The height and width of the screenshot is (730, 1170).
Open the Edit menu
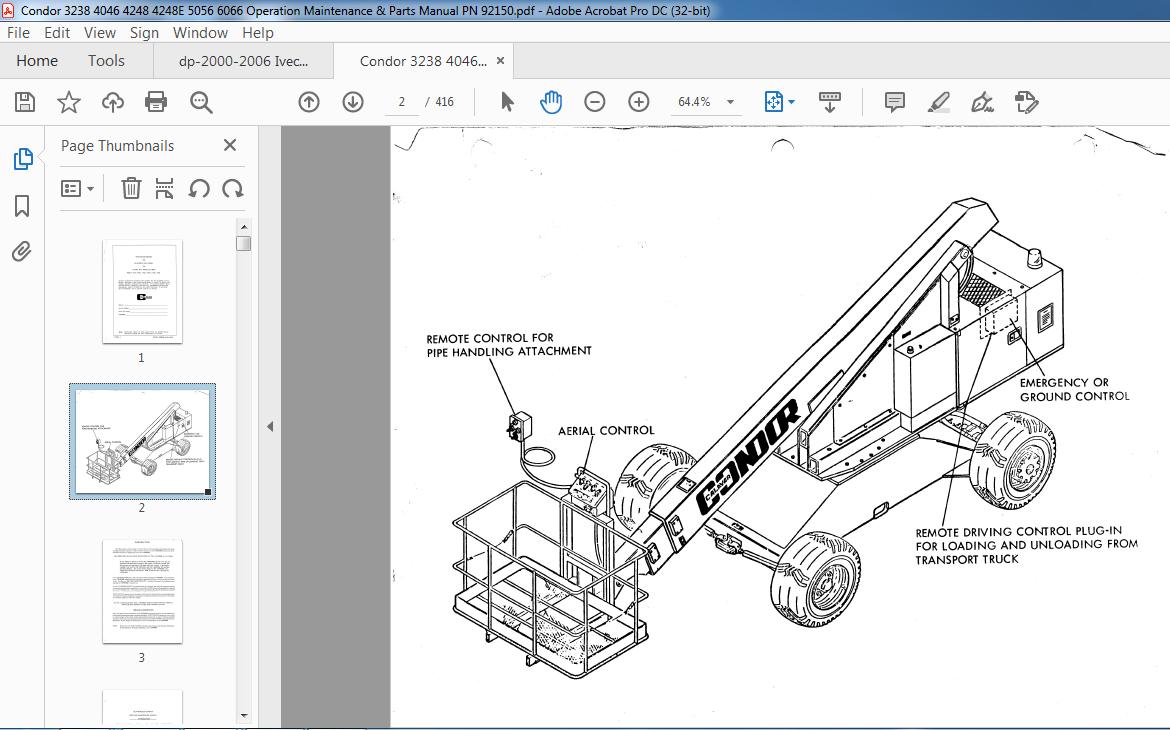[x=57, y=33]
